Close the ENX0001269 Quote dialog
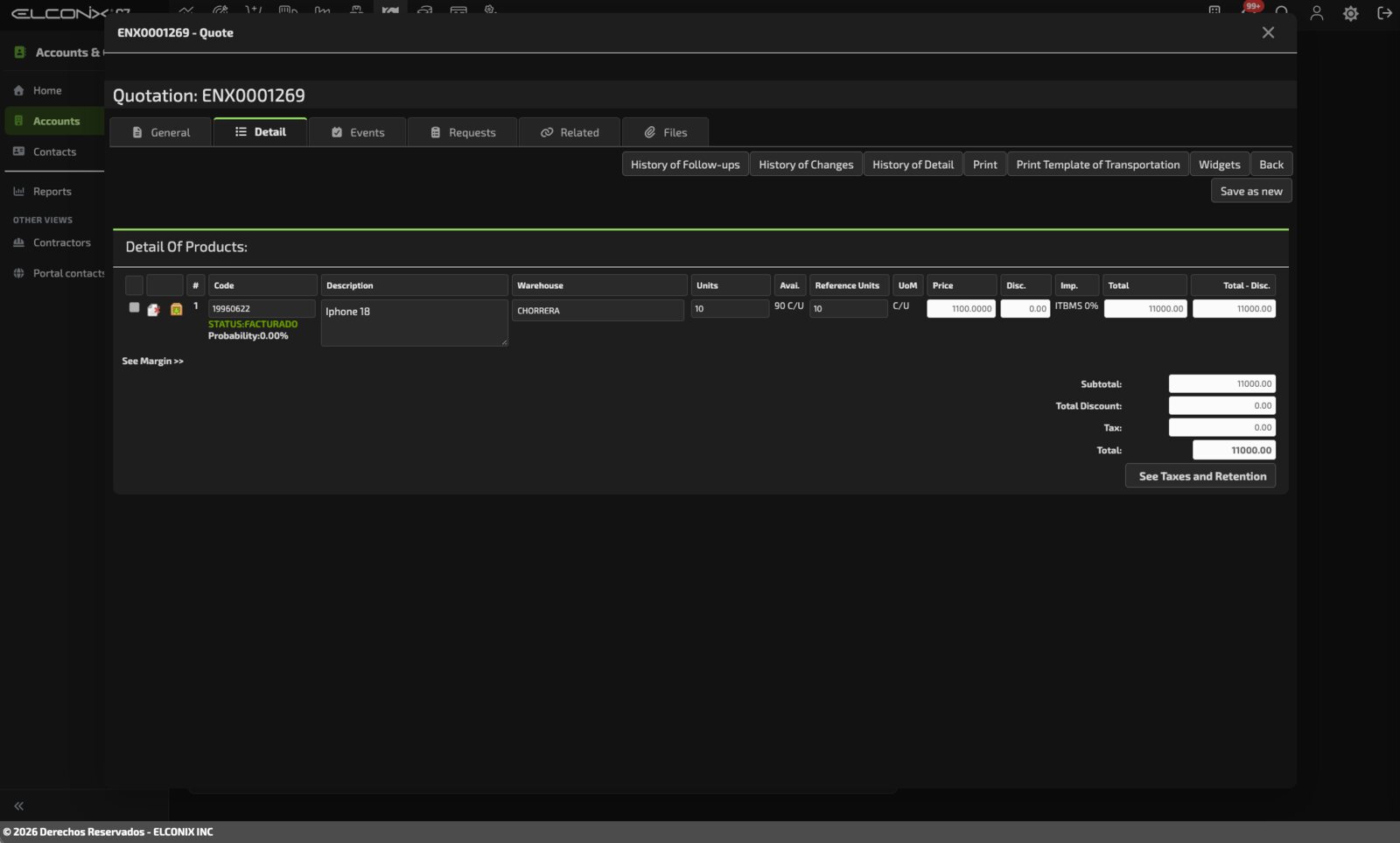1400x843 pixels. click(1268, 32)
